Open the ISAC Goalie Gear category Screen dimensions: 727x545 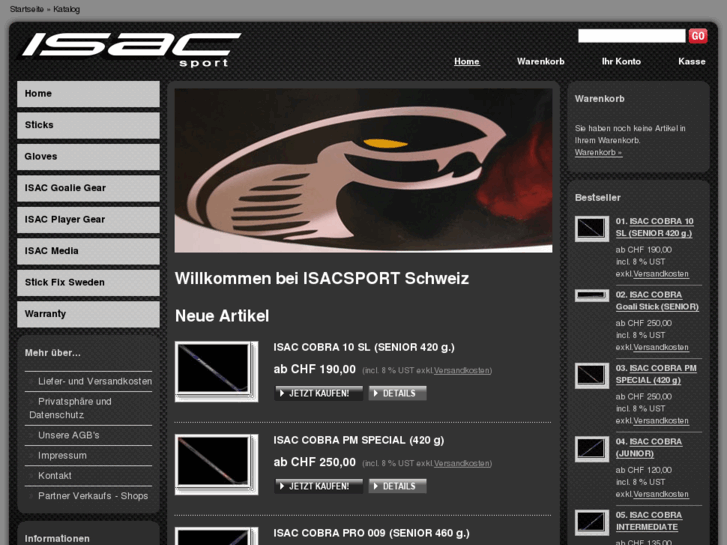coord(88,188)
